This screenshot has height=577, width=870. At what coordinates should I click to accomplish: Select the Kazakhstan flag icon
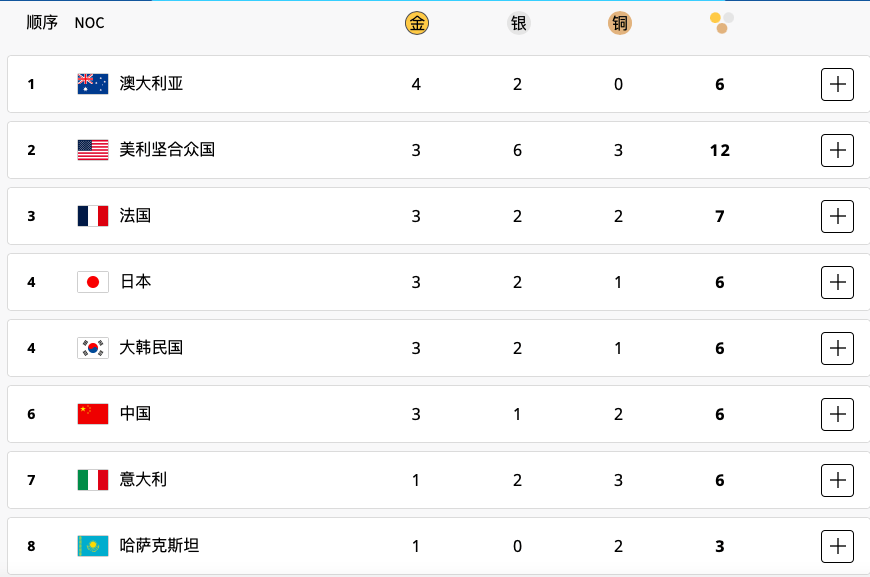[92, 546]
